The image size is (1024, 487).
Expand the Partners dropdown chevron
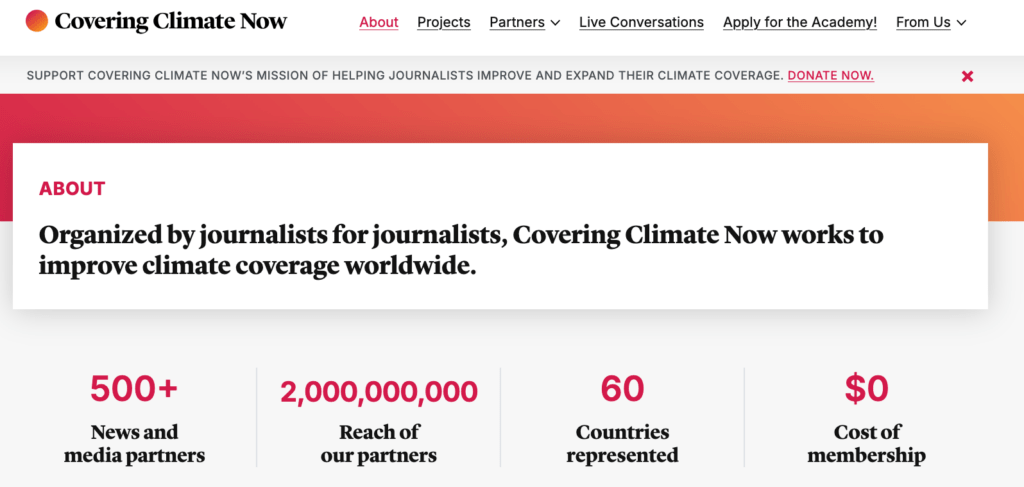tap(556, 23)
